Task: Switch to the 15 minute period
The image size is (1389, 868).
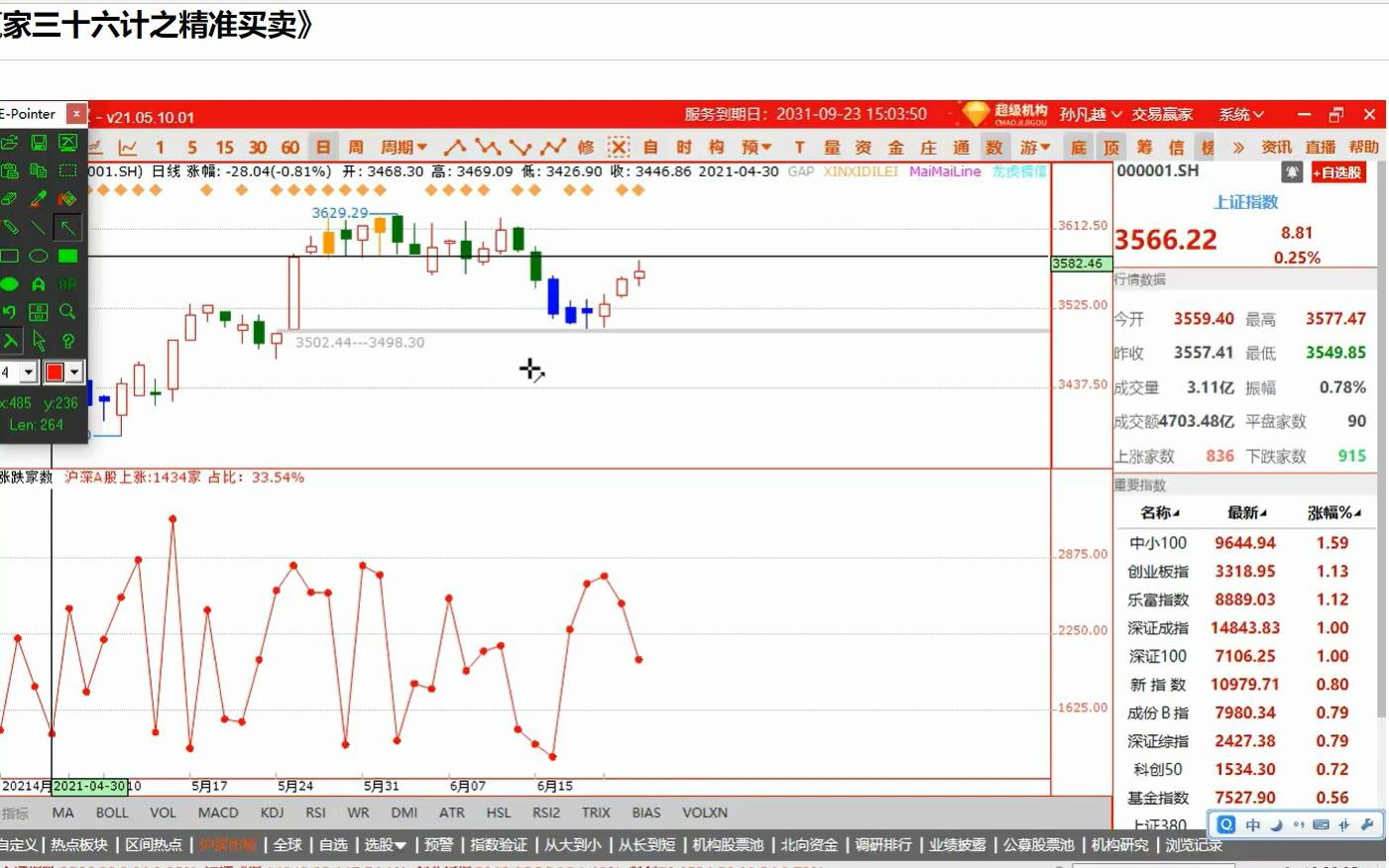Action: [225, 148]
